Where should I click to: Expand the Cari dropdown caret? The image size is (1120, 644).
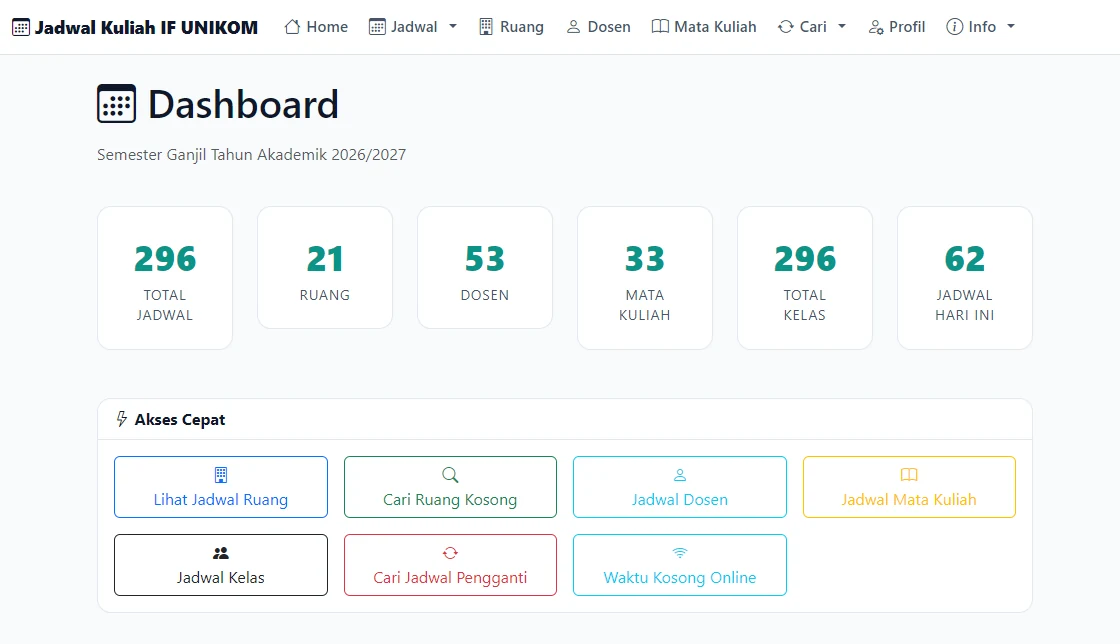842,26
